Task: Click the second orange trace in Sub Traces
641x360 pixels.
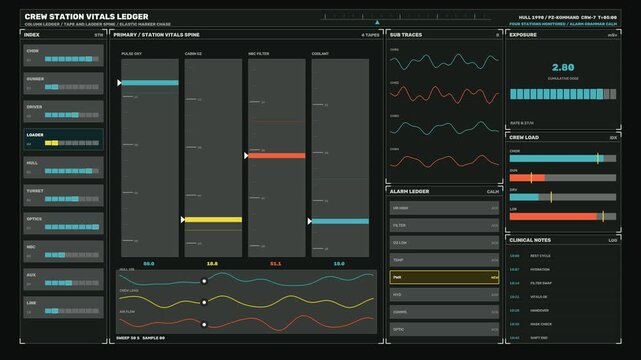Action: pos(444,95)
